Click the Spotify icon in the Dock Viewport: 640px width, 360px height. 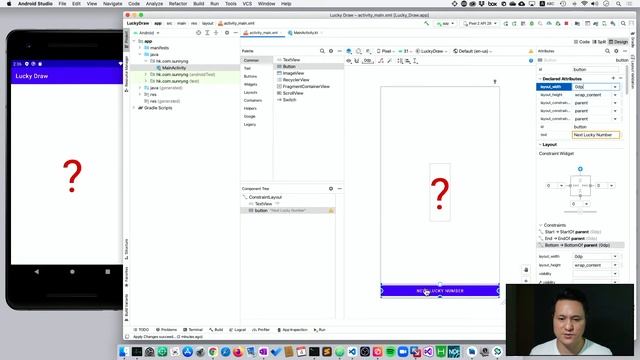pyautogui.click(x=390, y=351)
